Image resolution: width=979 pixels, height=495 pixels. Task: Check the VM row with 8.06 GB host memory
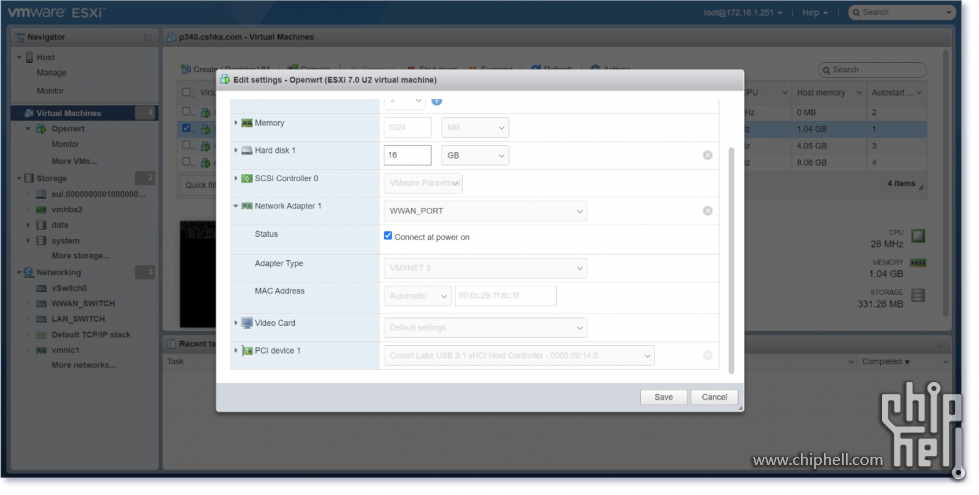pyautogui.click(x=186, y=162)
